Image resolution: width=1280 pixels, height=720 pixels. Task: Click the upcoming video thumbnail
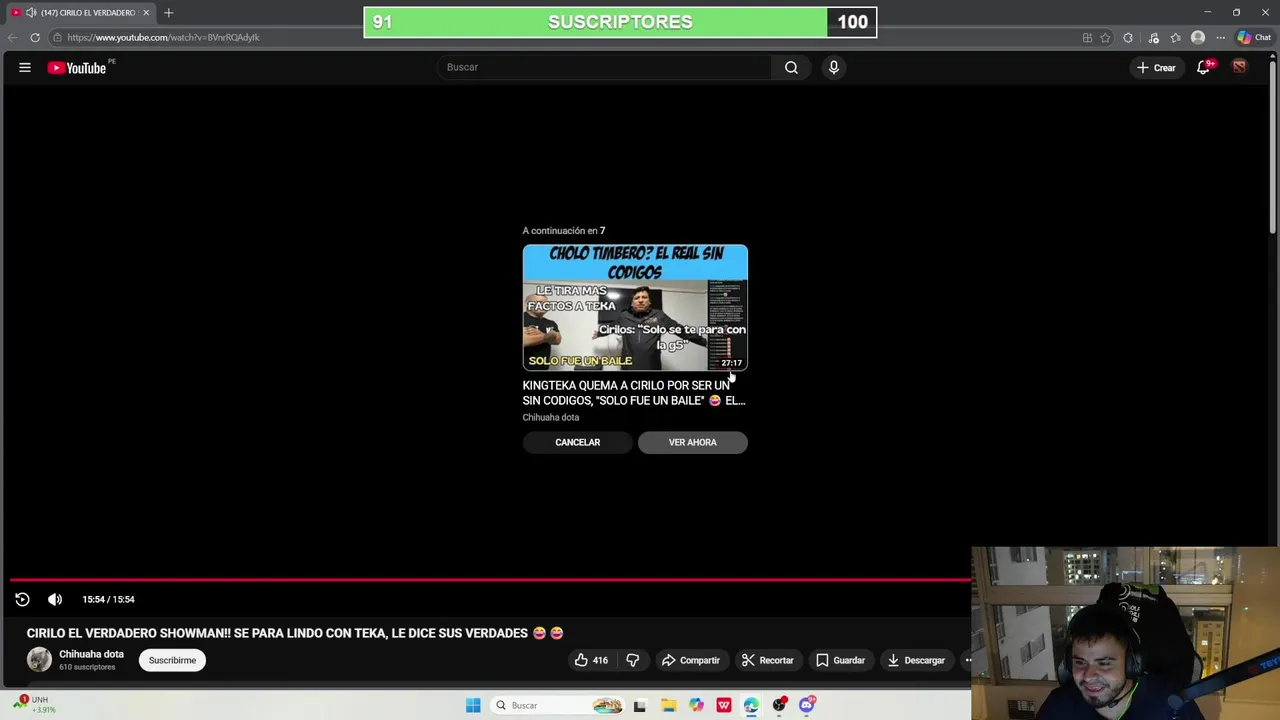[x=635, y=308]
